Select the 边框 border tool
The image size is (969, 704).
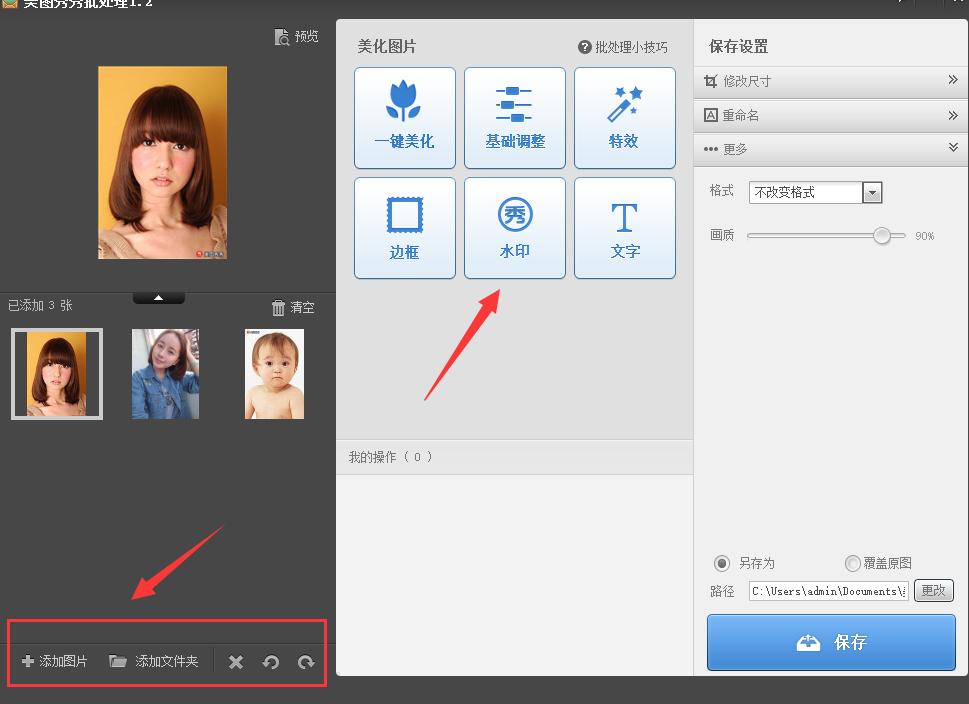pos(405,228)
